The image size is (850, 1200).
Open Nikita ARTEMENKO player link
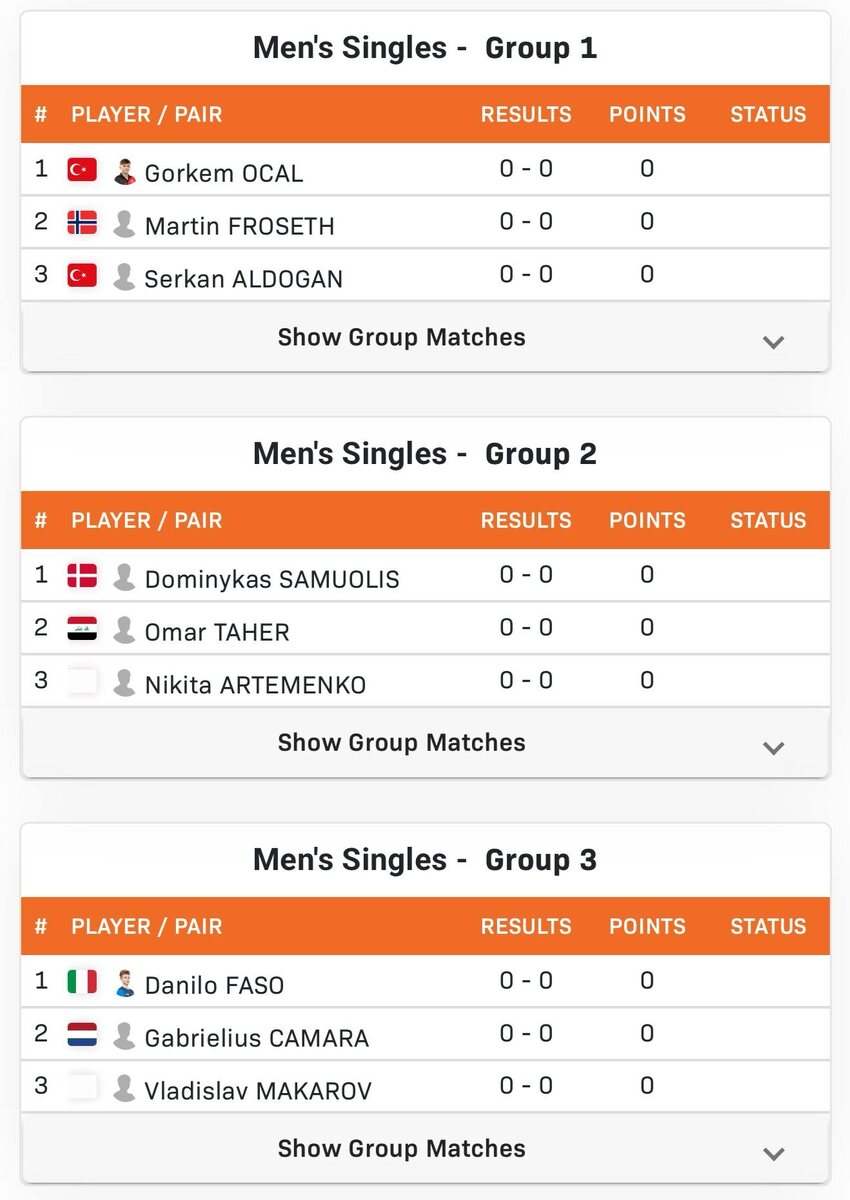pyautogui.click(x=255, y=685)
